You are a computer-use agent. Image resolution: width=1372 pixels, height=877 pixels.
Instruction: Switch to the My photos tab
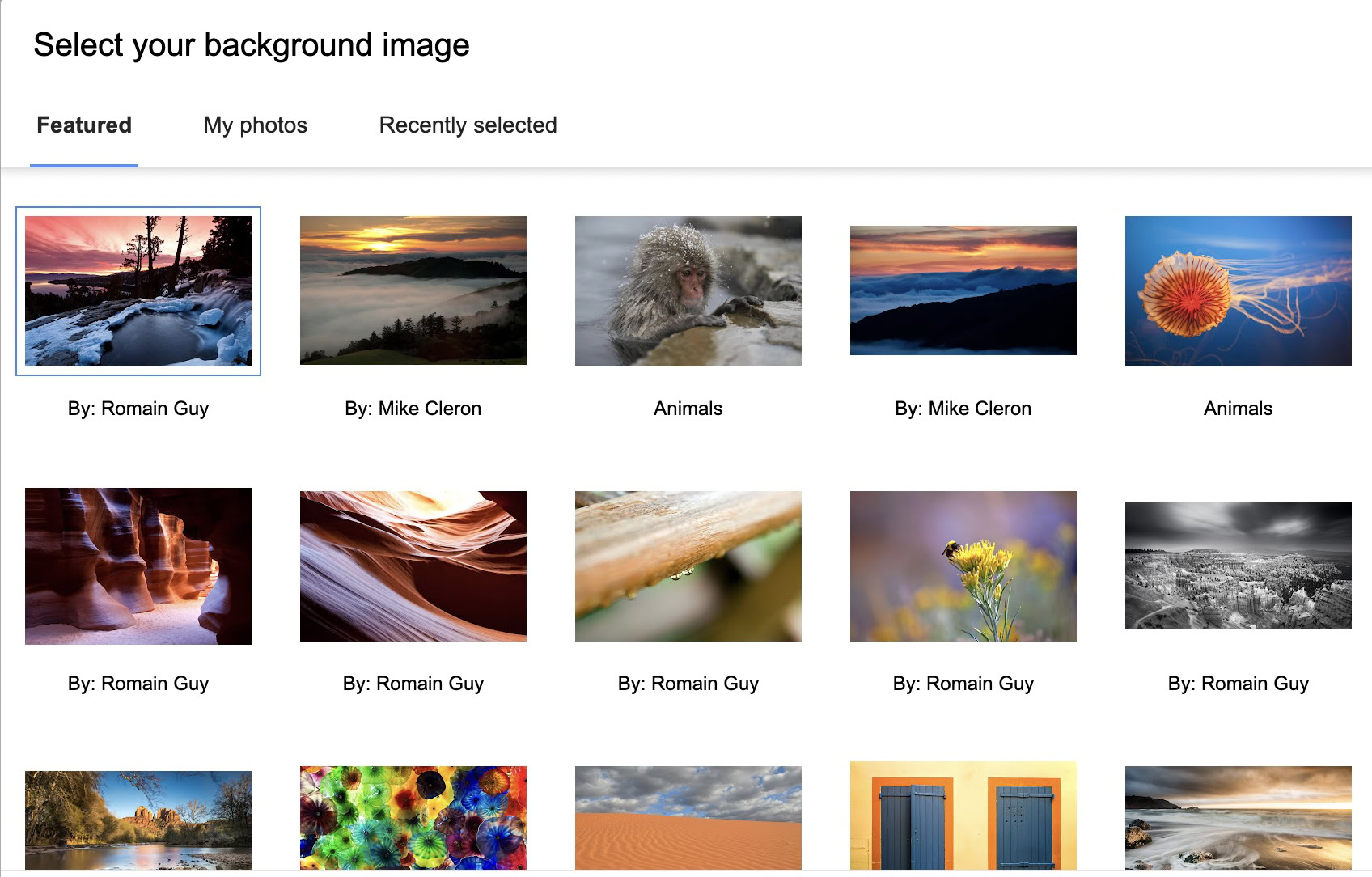click(255, 125)
